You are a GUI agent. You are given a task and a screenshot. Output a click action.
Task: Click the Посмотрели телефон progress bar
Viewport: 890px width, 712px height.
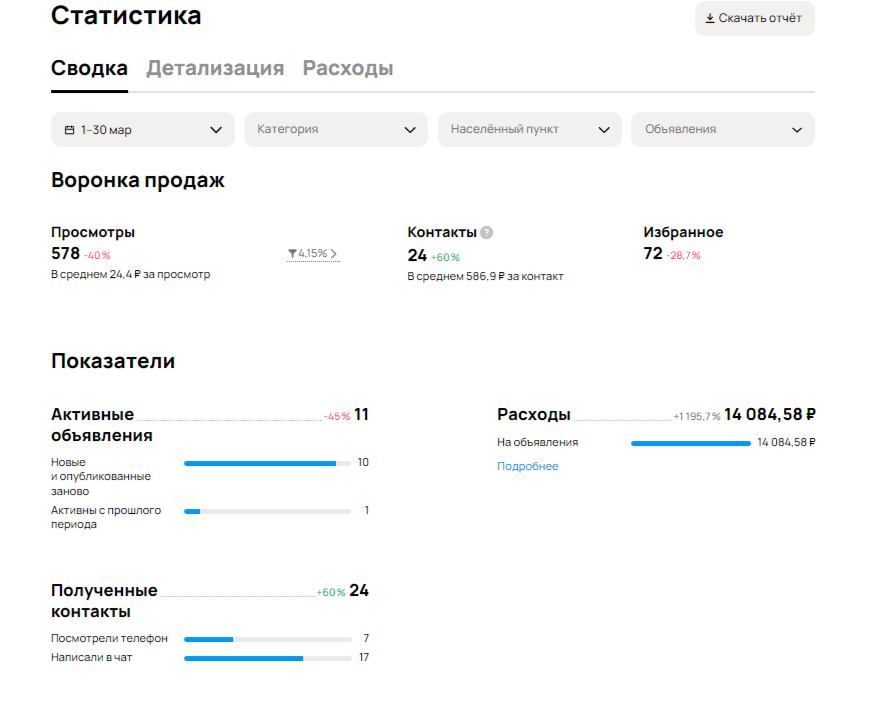click(x=267, y=639)
